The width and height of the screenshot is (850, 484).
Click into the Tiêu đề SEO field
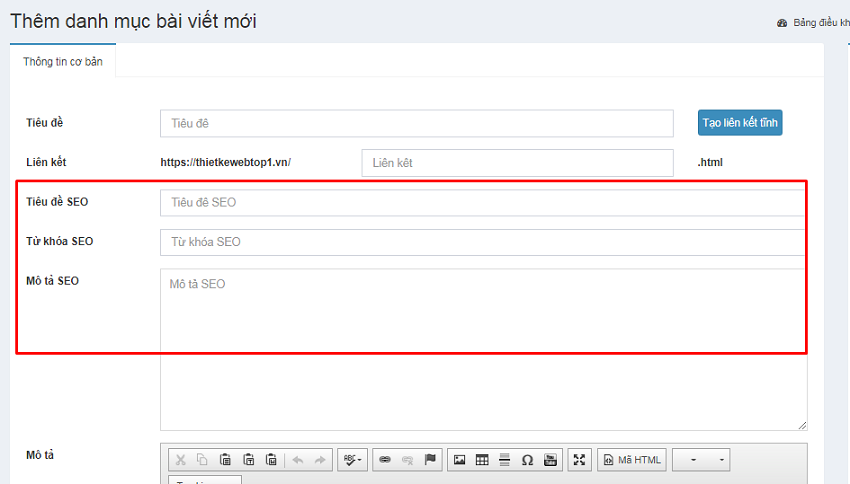[x=482, y=202]
